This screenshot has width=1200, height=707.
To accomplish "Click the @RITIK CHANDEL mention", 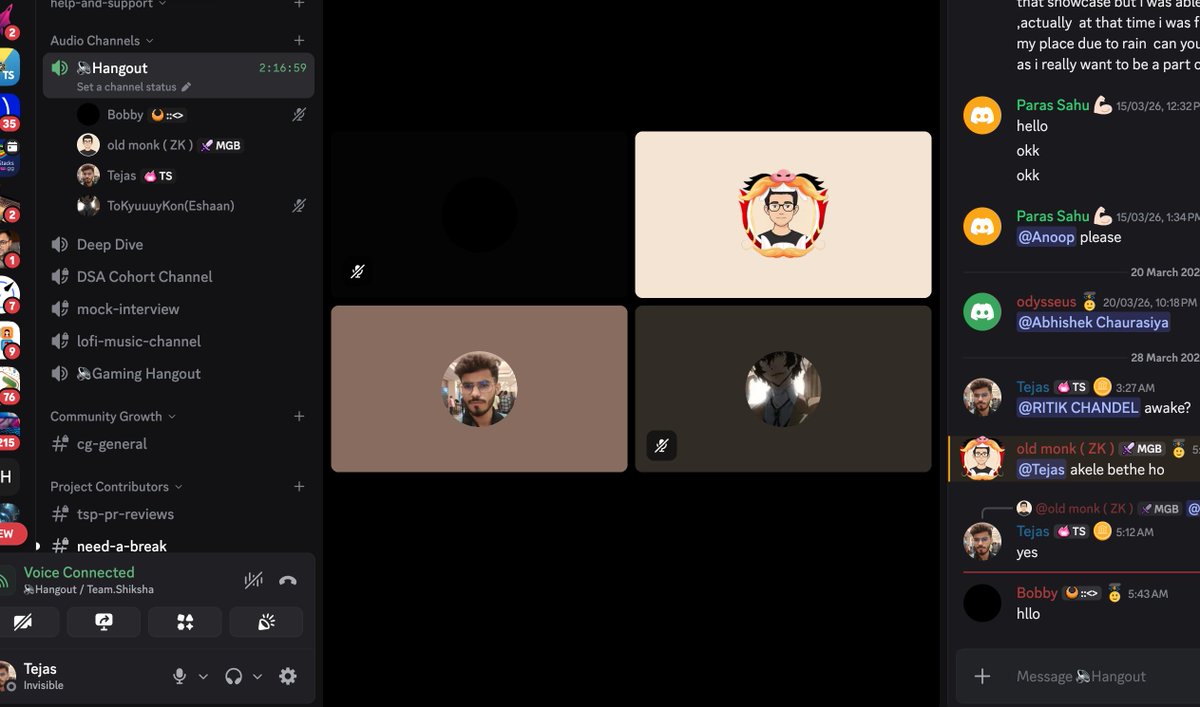I will point(1078,407).
